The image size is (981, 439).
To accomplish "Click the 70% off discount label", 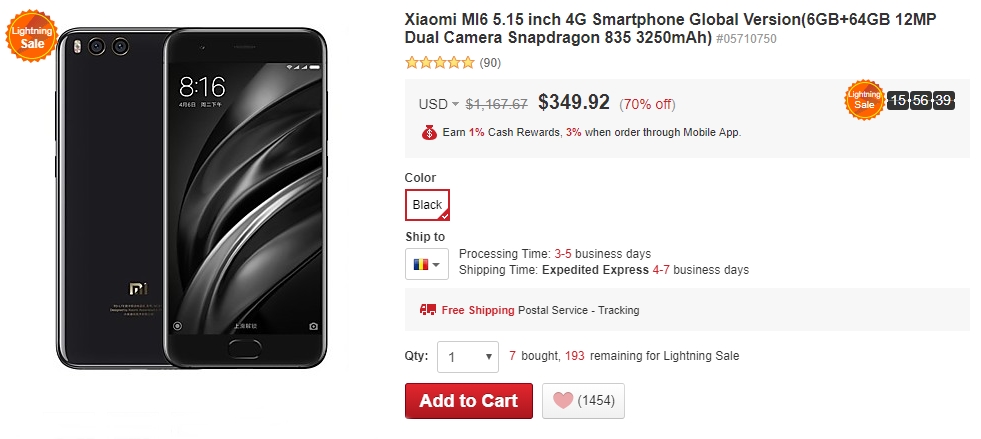I will (647, 104).
